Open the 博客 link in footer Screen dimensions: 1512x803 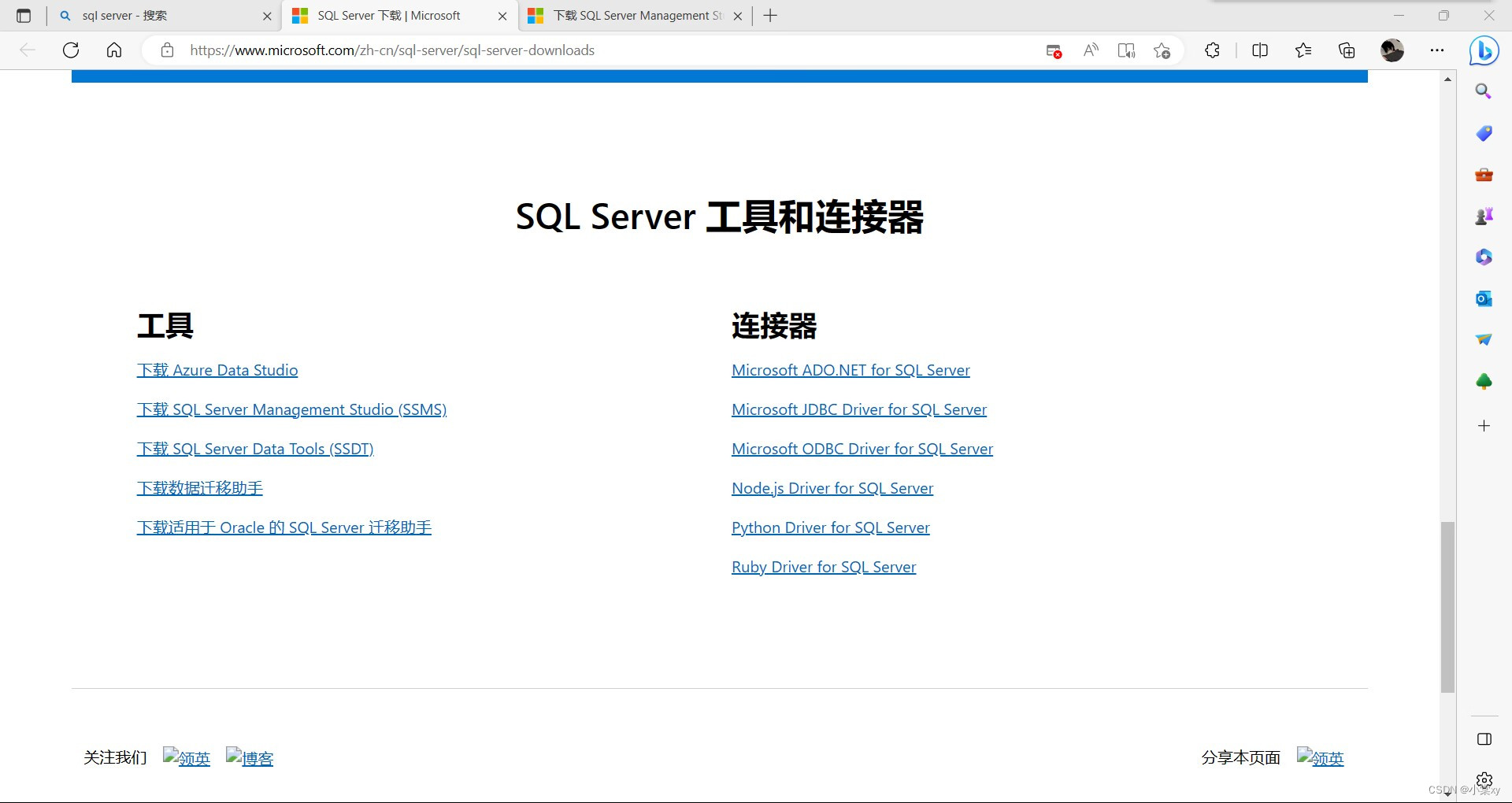click(x=250, y=757)
